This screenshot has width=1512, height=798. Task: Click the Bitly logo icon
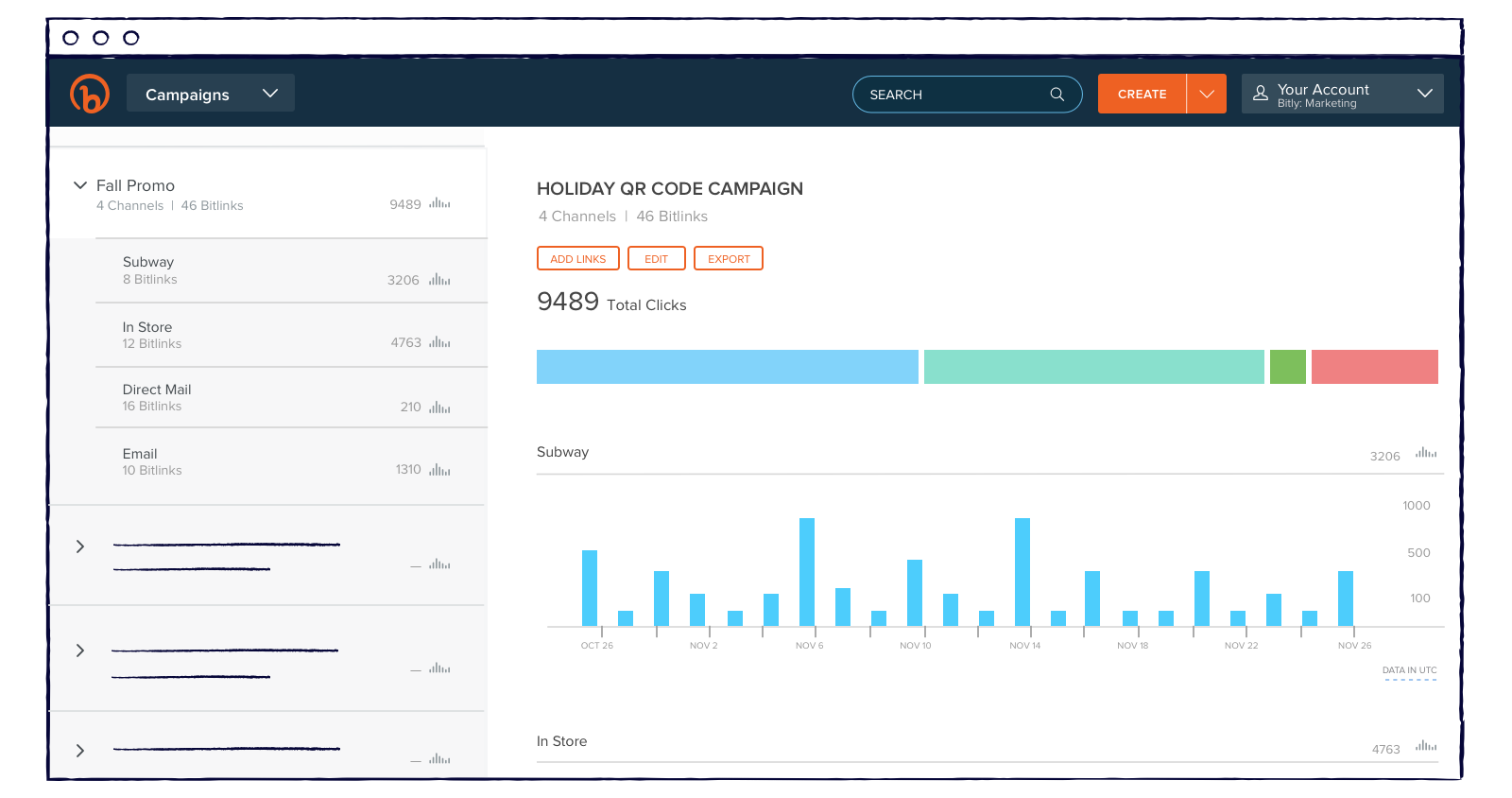(x=90, y=94)
